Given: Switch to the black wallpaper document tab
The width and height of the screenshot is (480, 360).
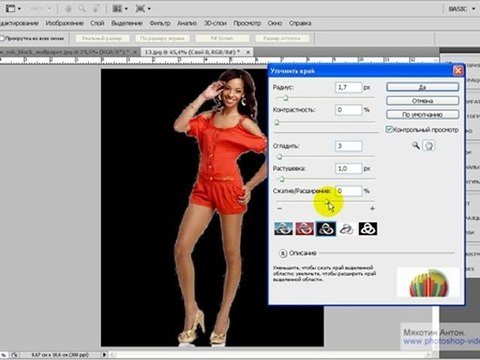Looking at the screenshot, I should [64, 52].
